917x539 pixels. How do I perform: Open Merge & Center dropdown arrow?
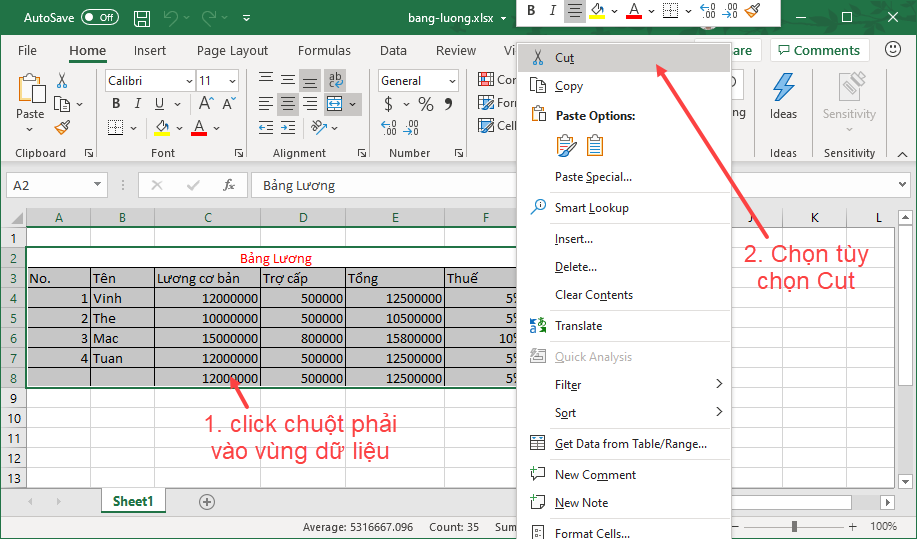pyautogui.click(x=353, y=104)
